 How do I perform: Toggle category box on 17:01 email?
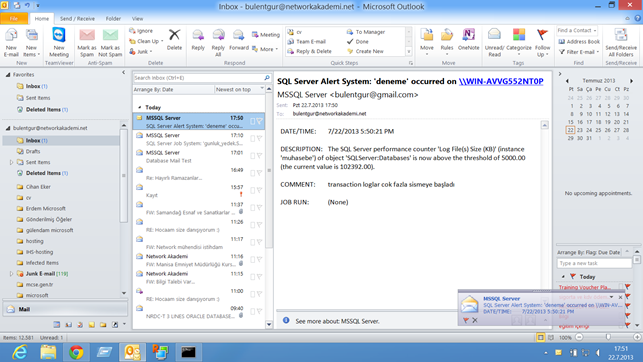(253, 156)
